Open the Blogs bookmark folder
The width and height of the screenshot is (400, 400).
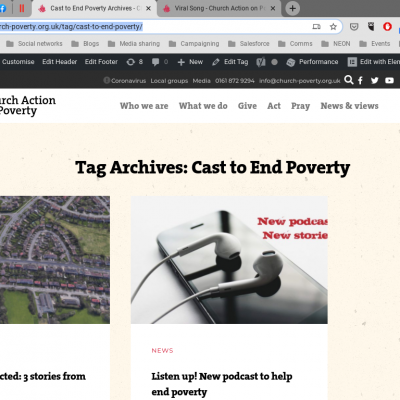(85, 44)
